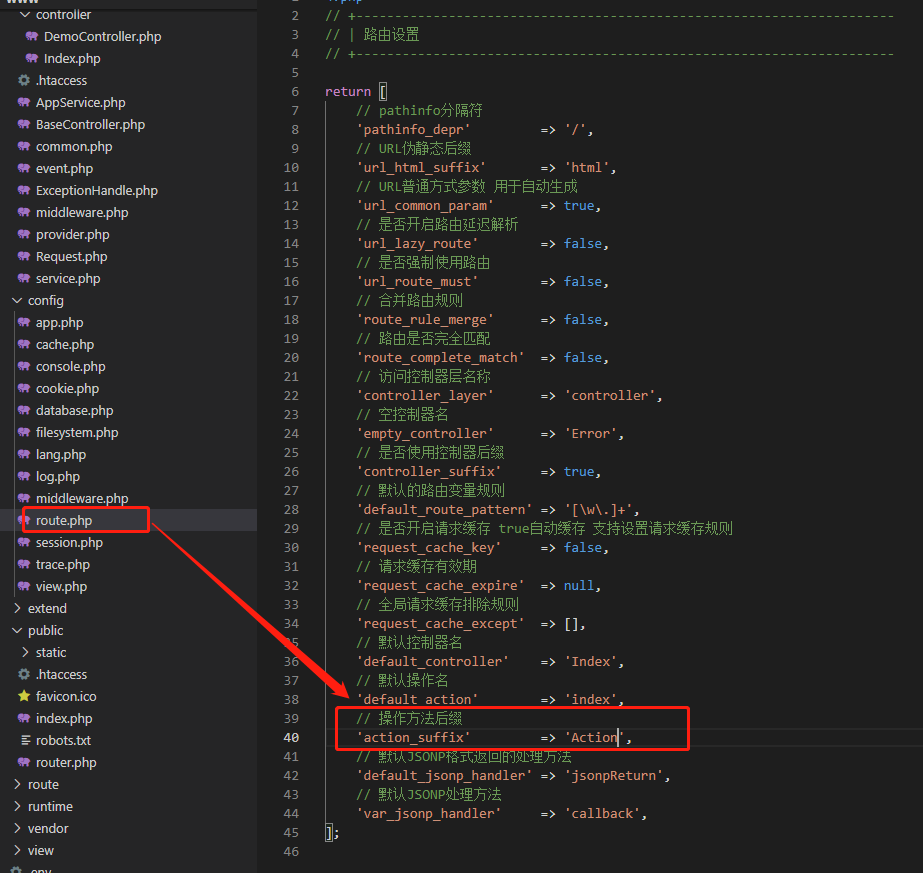Image resolution: width=923 pixels, height=873 pixels.
Task: Click the 'Error' value on line 24
Action: pyautogui.click(x=590, y=433)
